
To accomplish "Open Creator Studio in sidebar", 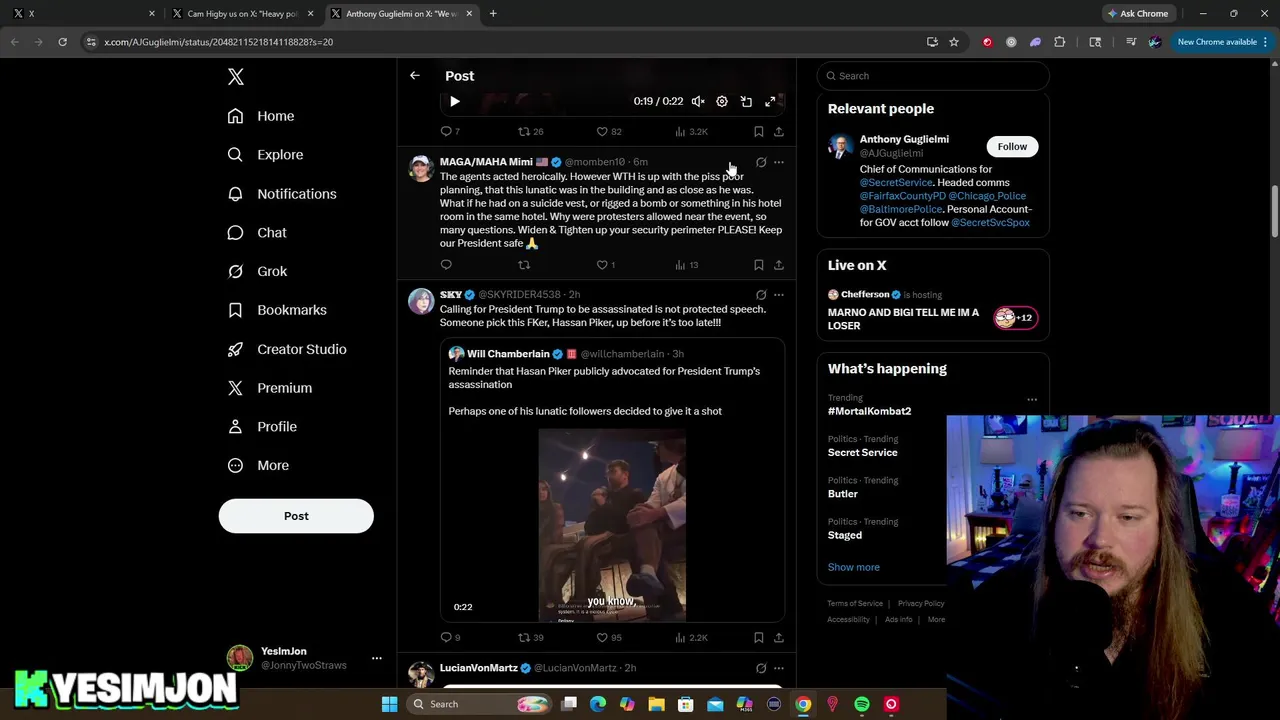I will point(286,349).
